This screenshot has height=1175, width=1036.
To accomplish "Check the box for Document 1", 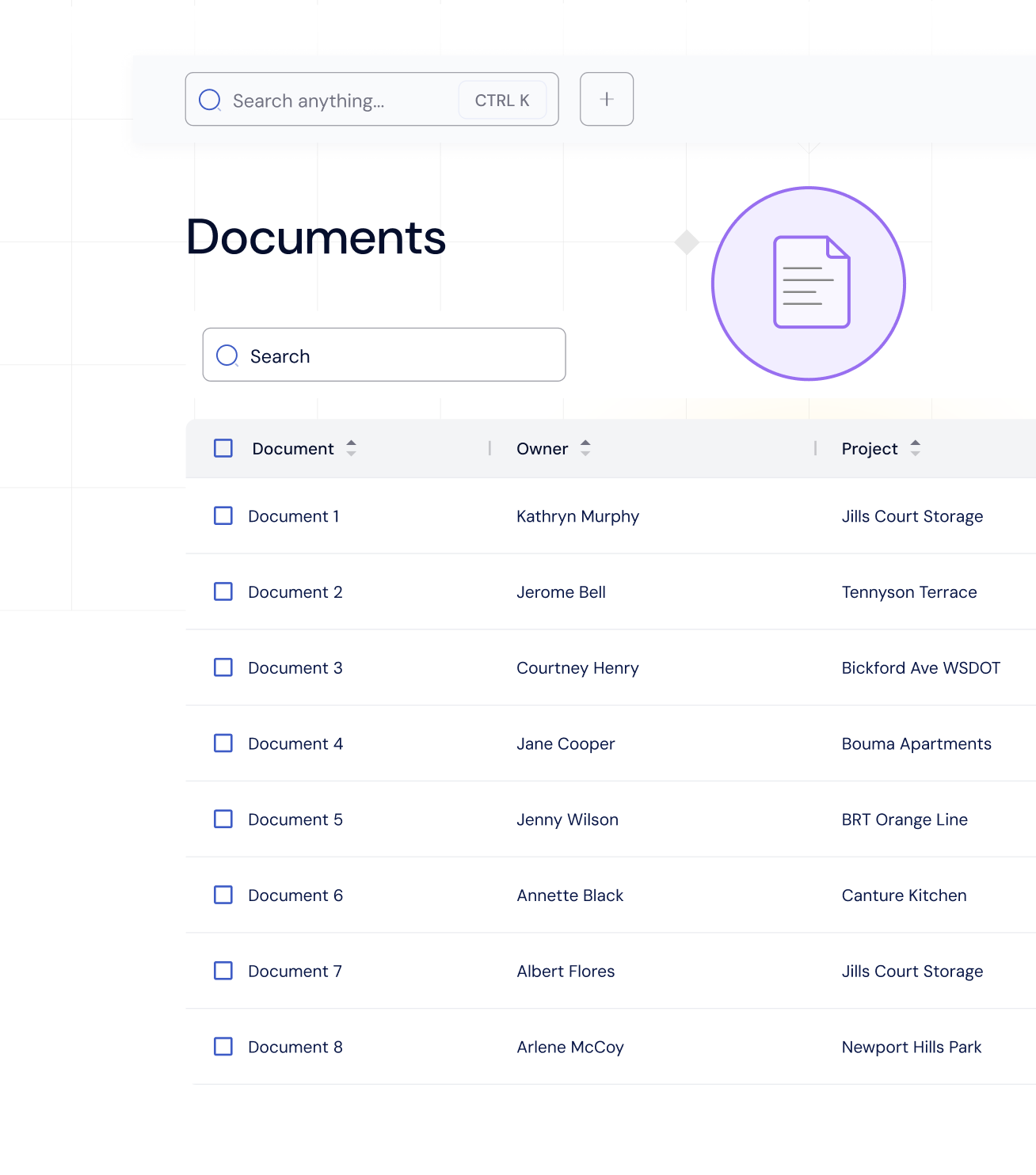I will [223, 516].
